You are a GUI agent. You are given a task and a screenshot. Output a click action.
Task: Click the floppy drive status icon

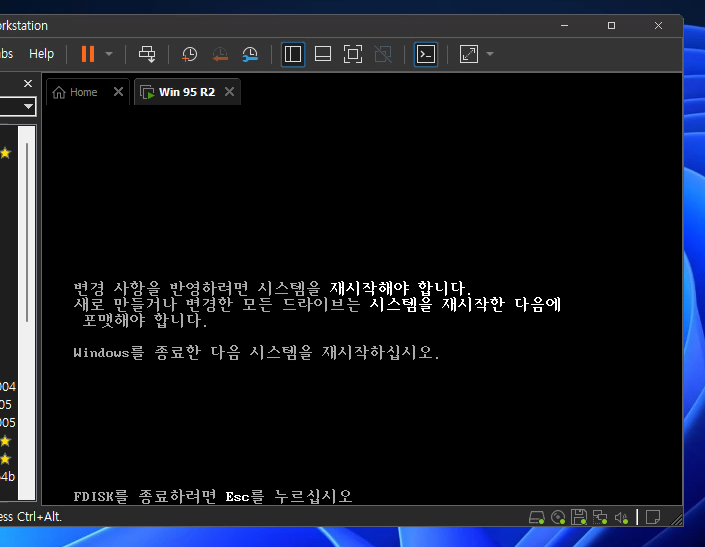point(579,518)
